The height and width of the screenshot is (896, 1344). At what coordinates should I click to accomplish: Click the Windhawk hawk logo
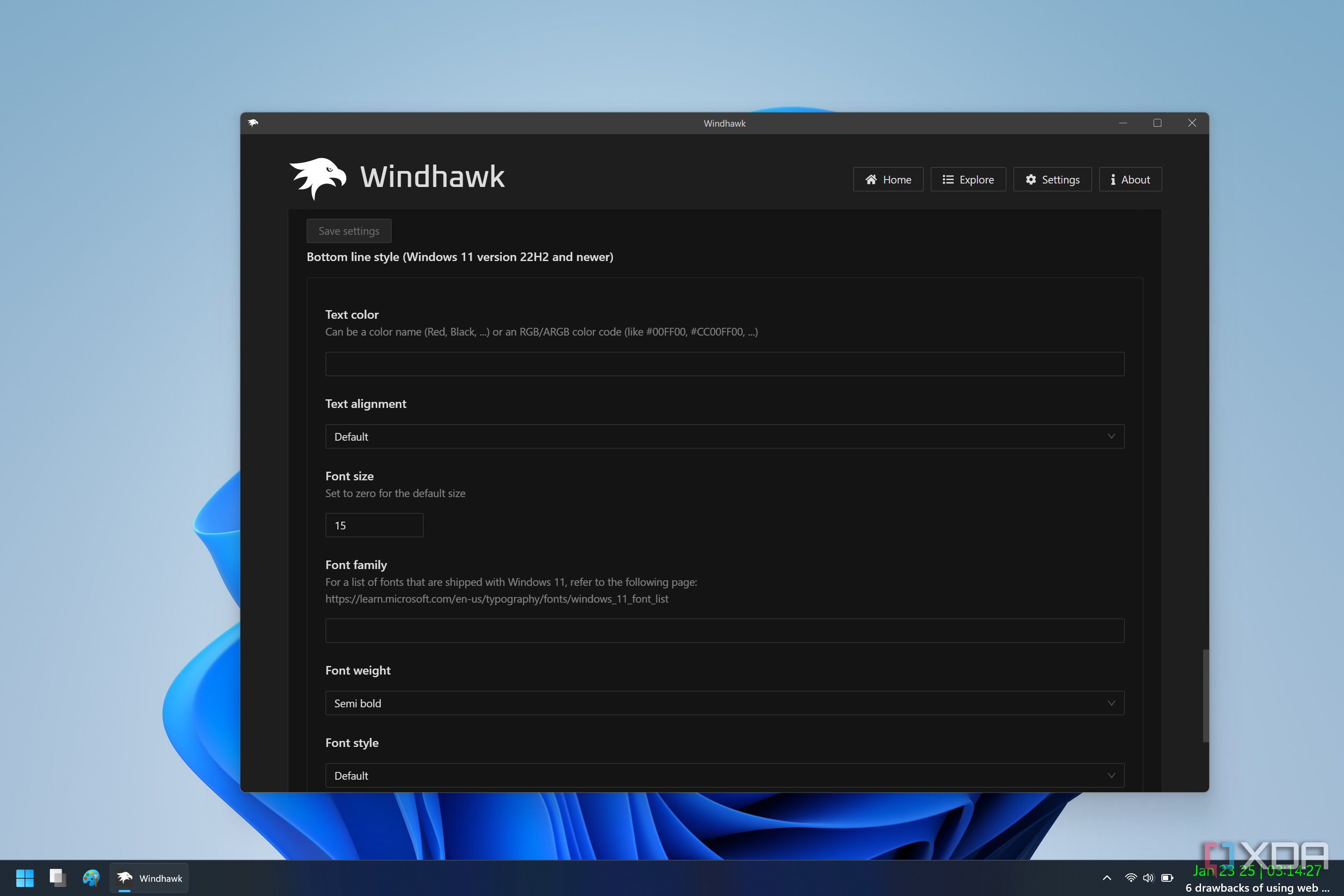click(318, 178)
